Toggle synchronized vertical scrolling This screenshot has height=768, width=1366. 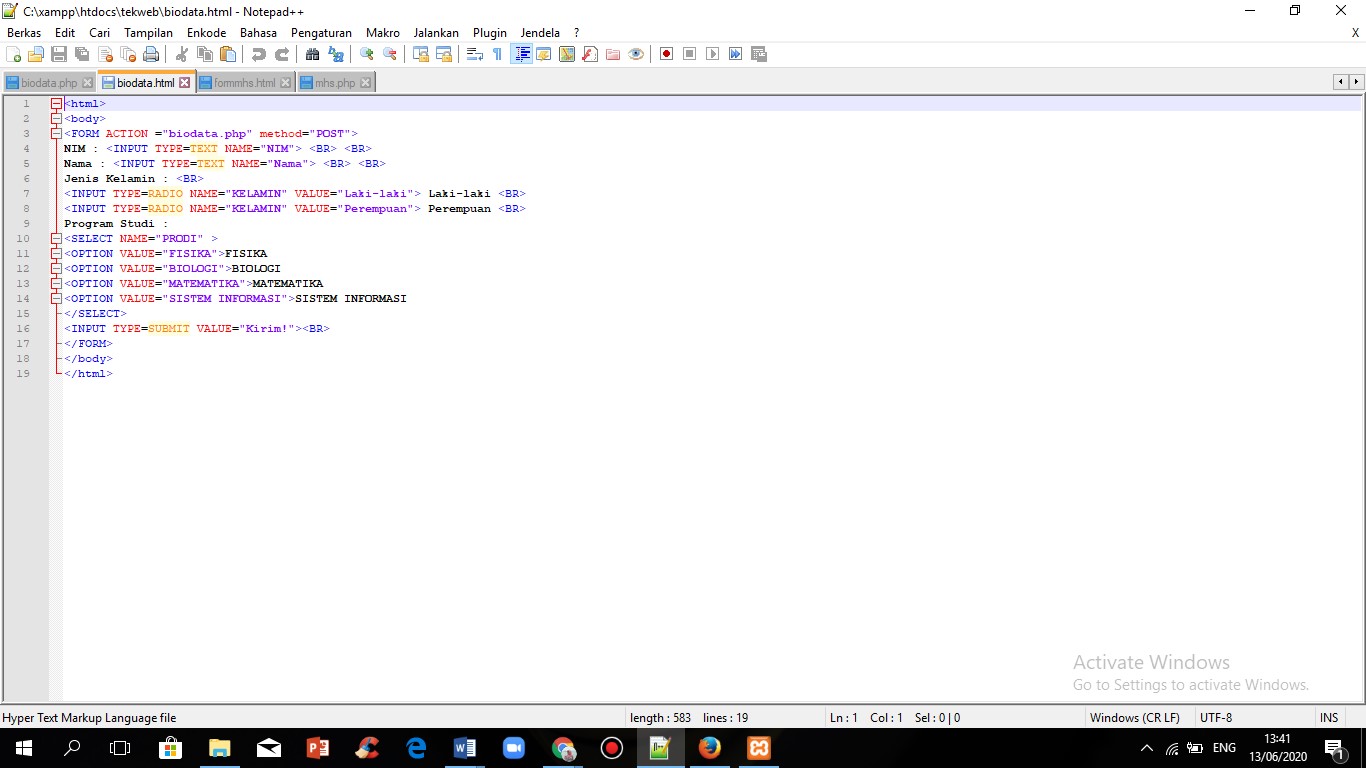[421, 54]
